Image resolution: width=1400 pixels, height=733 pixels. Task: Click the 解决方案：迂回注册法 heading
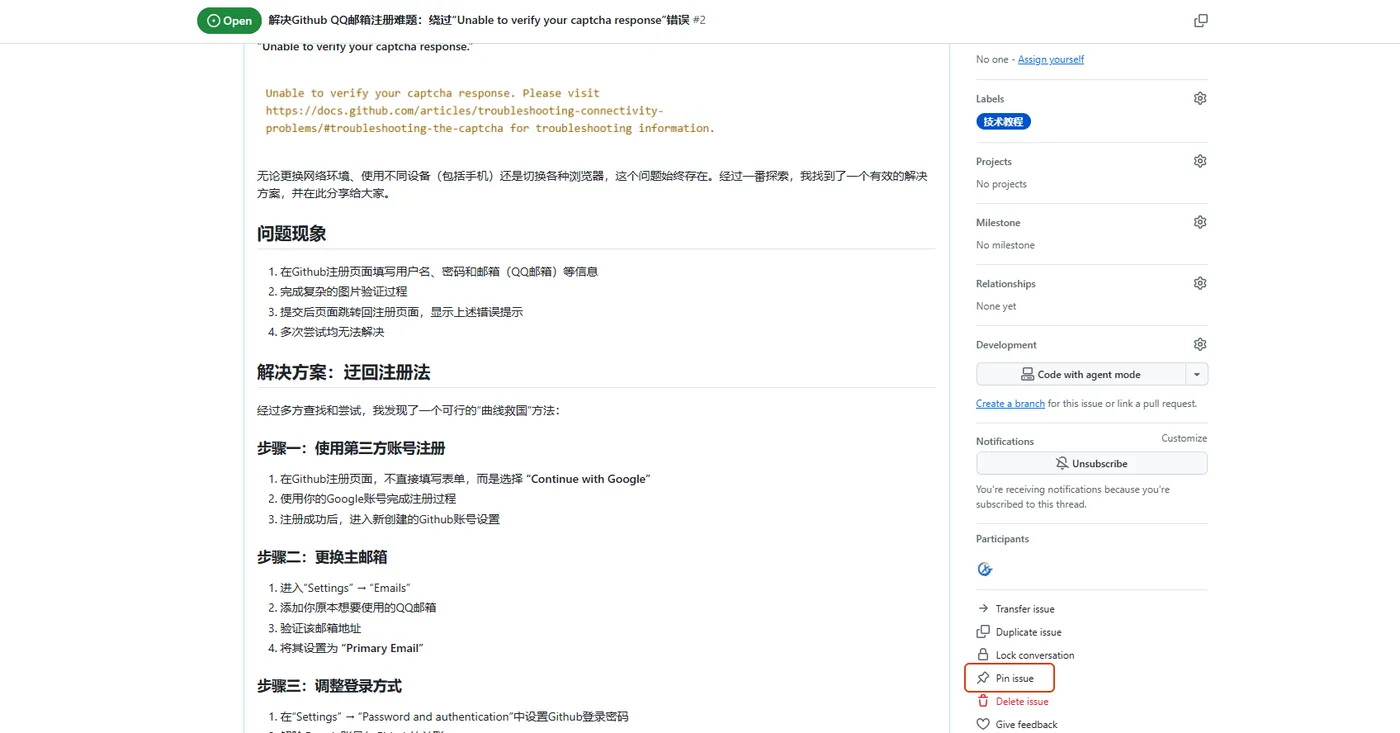click(x=344, y=372)
